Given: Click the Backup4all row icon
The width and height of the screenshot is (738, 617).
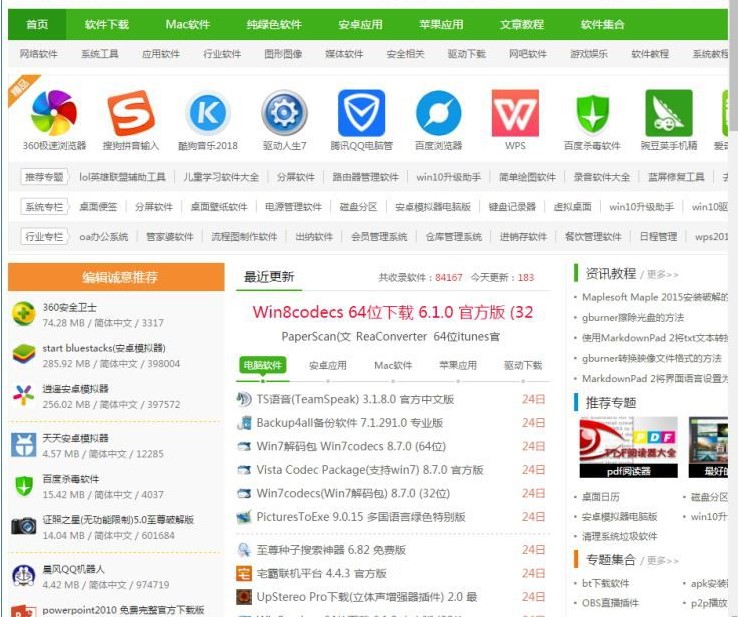Looking at the screenshot, I should (x=243, y=423).
